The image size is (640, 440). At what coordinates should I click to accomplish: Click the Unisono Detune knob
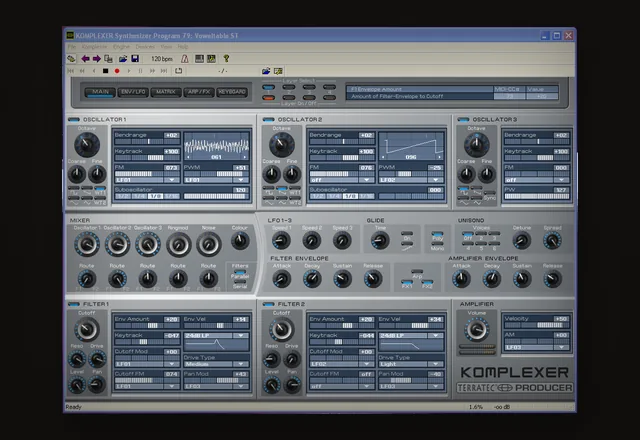coord(522,240)
